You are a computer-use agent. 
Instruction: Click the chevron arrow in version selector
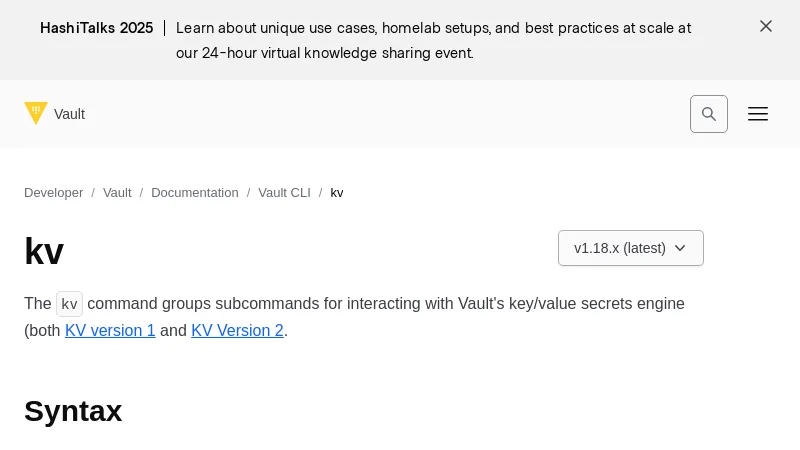(680, 248)
